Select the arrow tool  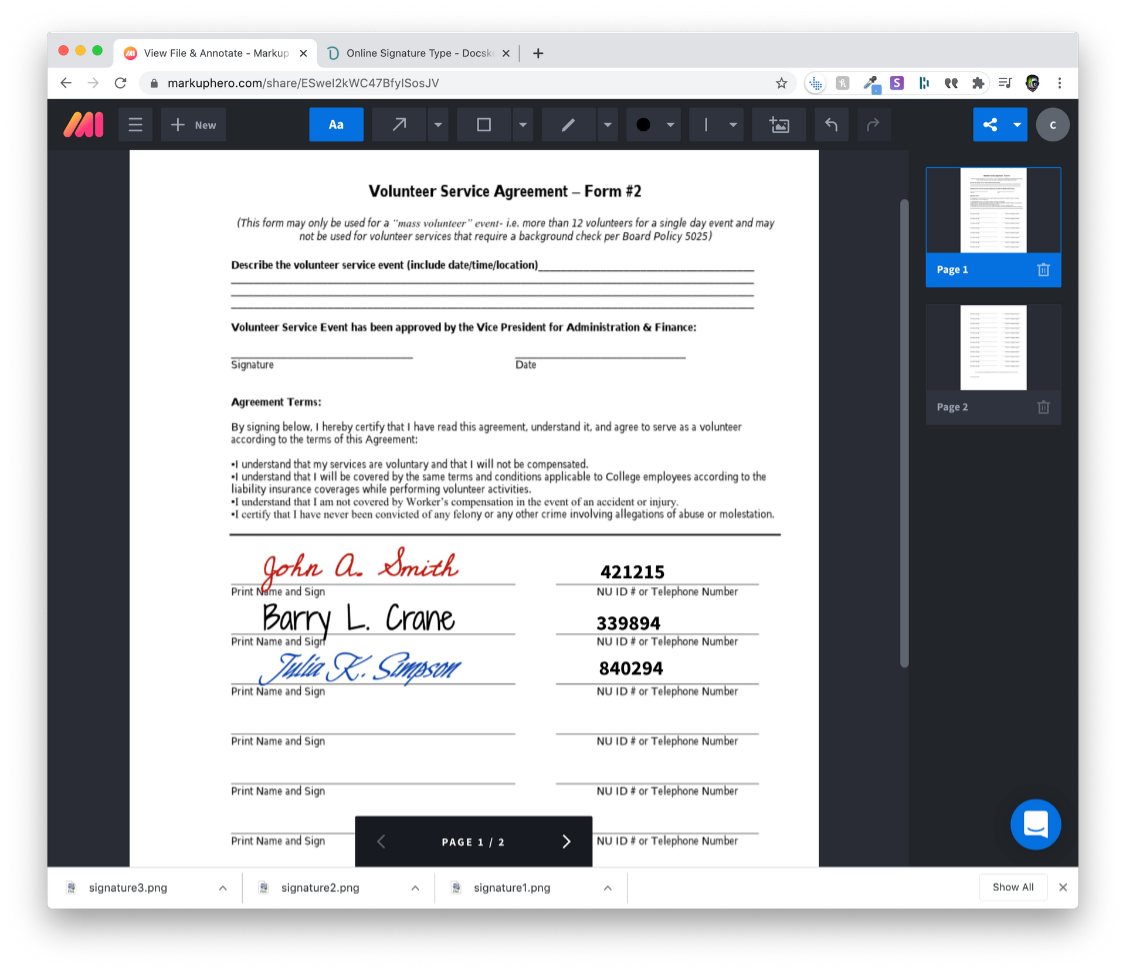(399, 125)
